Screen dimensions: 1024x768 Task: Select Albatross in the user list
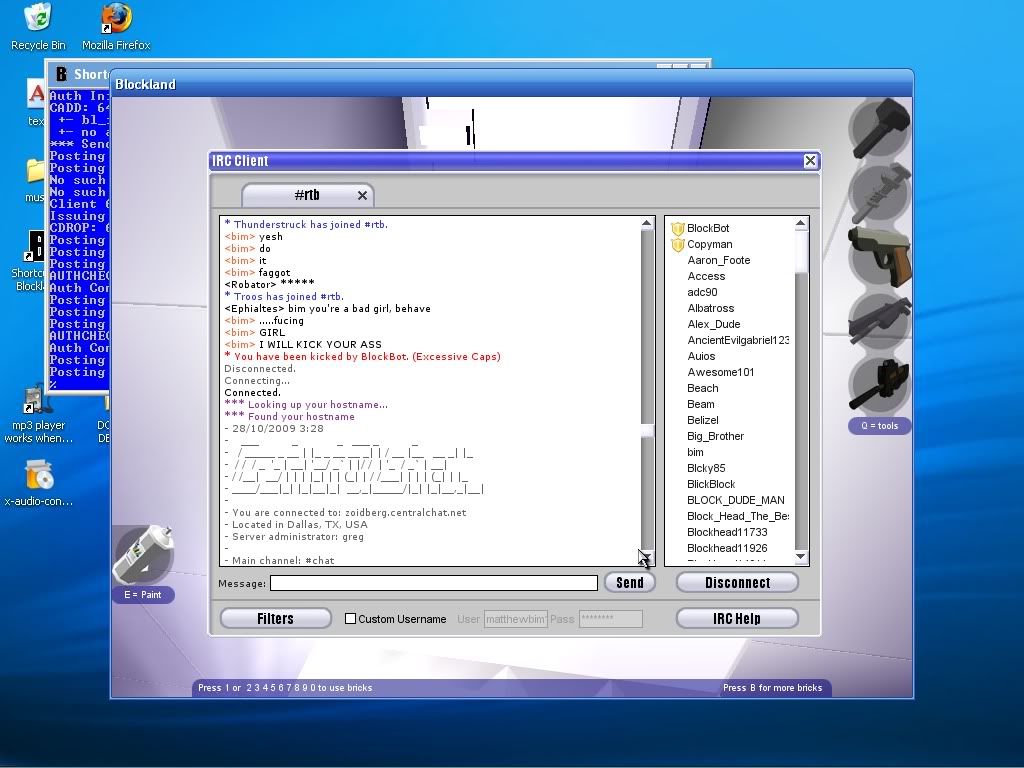point(711,308)
